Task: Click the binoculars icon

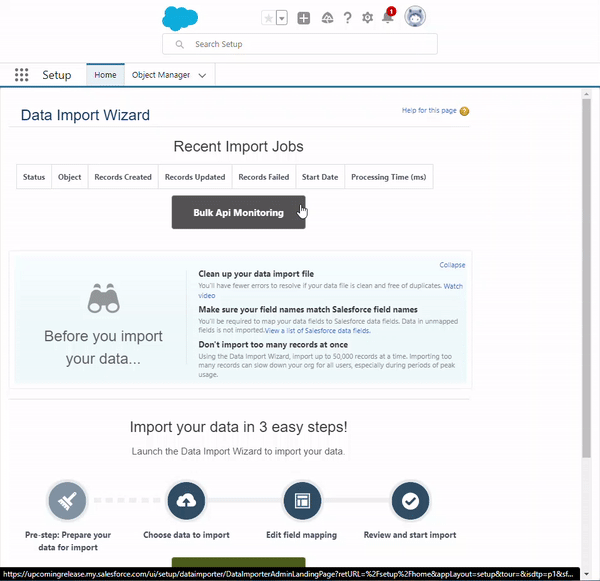Action: (x=103, y=299)
